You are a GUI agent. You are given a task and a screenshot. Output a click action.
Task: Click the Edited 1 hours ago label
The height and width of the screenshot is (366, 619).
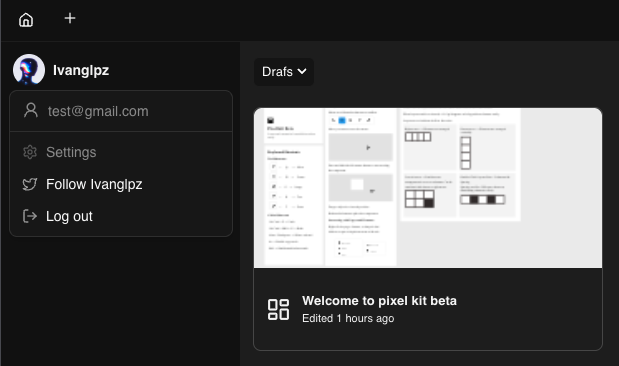point(348,318)
